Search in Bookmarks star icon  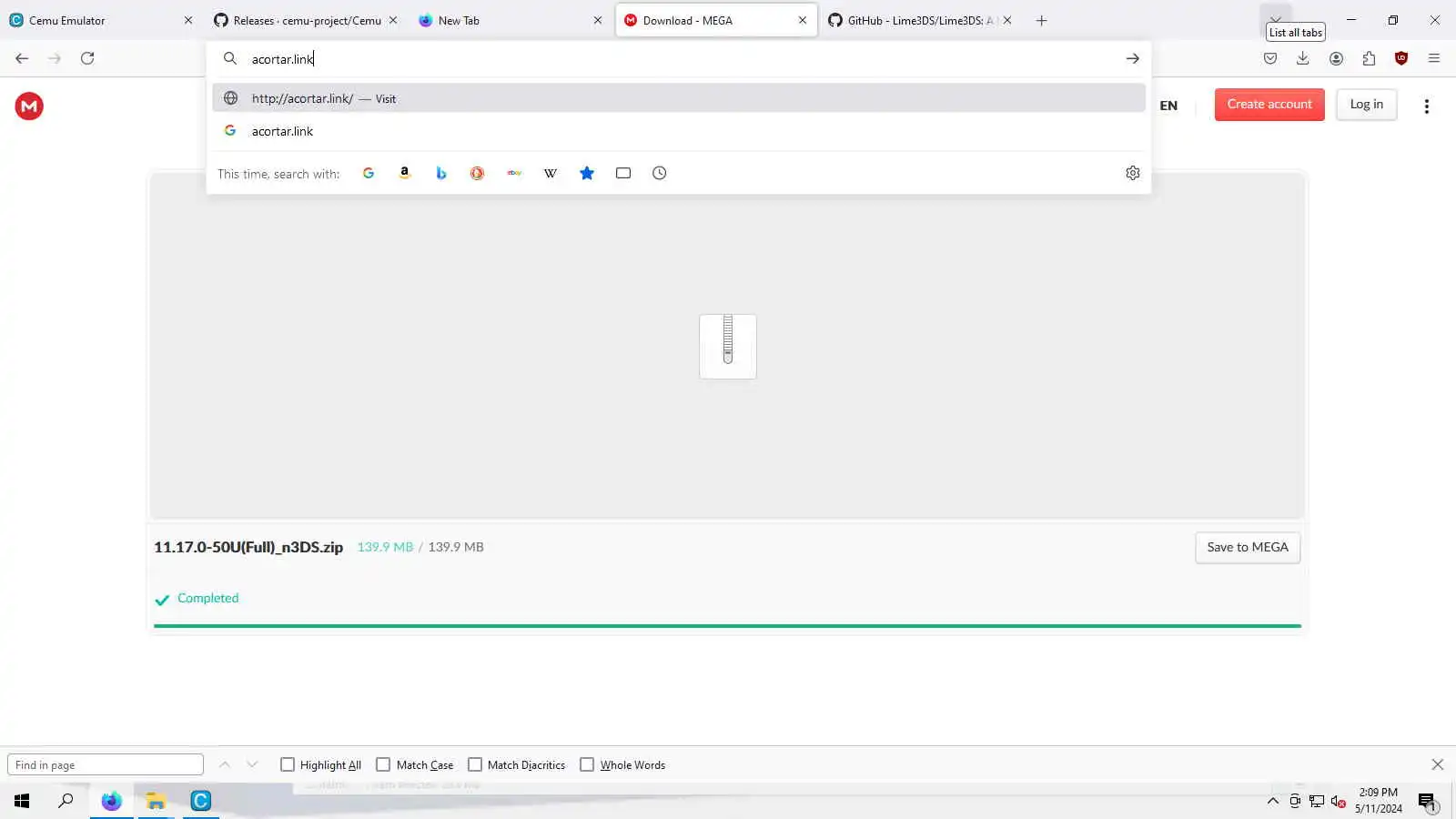click(587, 173)
